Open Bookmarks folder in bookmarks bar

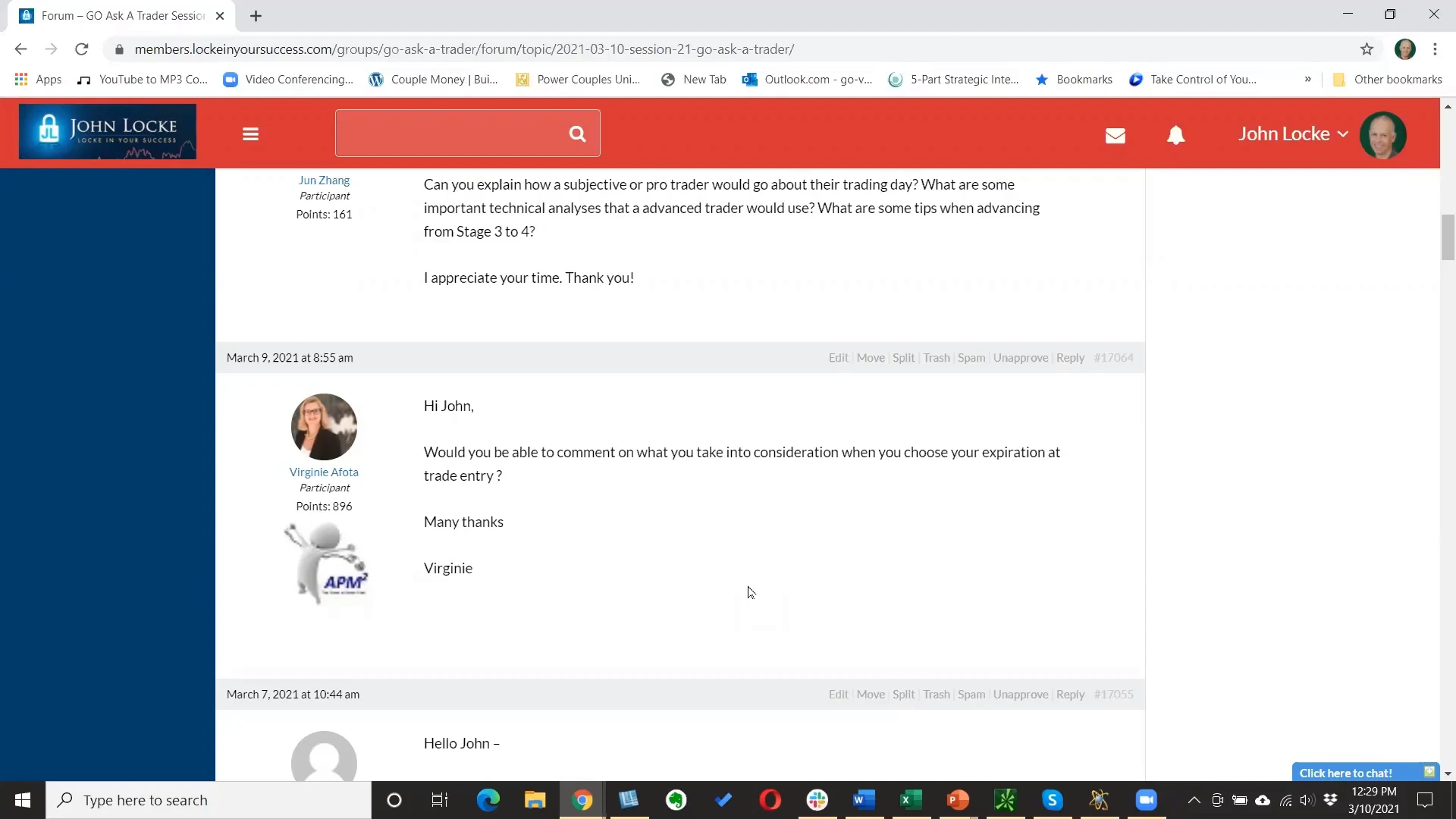[x=1074, y=80]
